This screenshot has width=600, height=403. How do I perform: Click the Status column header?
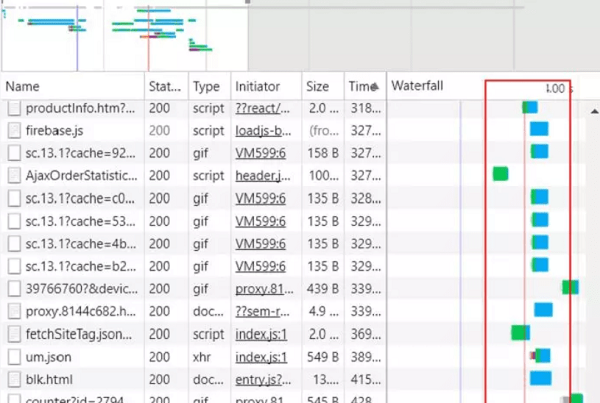(164, 87)
